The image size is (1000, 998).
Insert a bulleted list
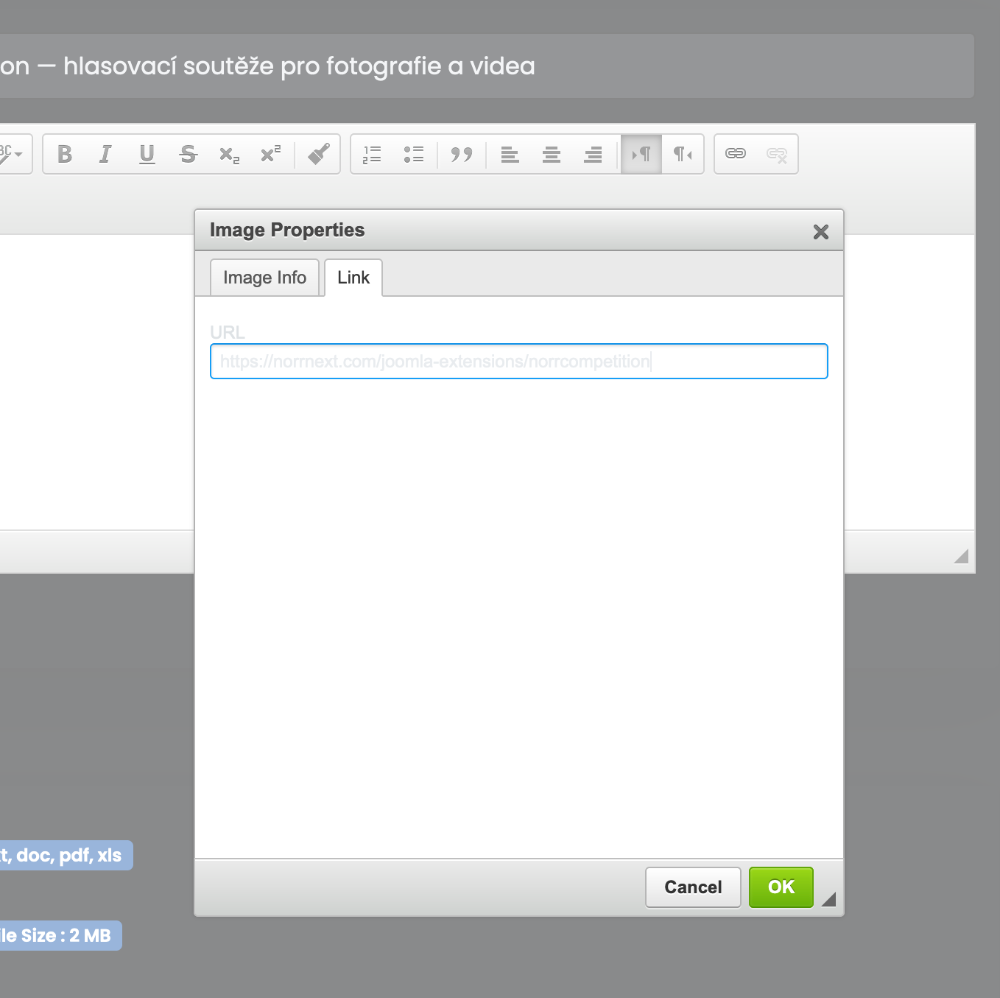tap(413, 154)
